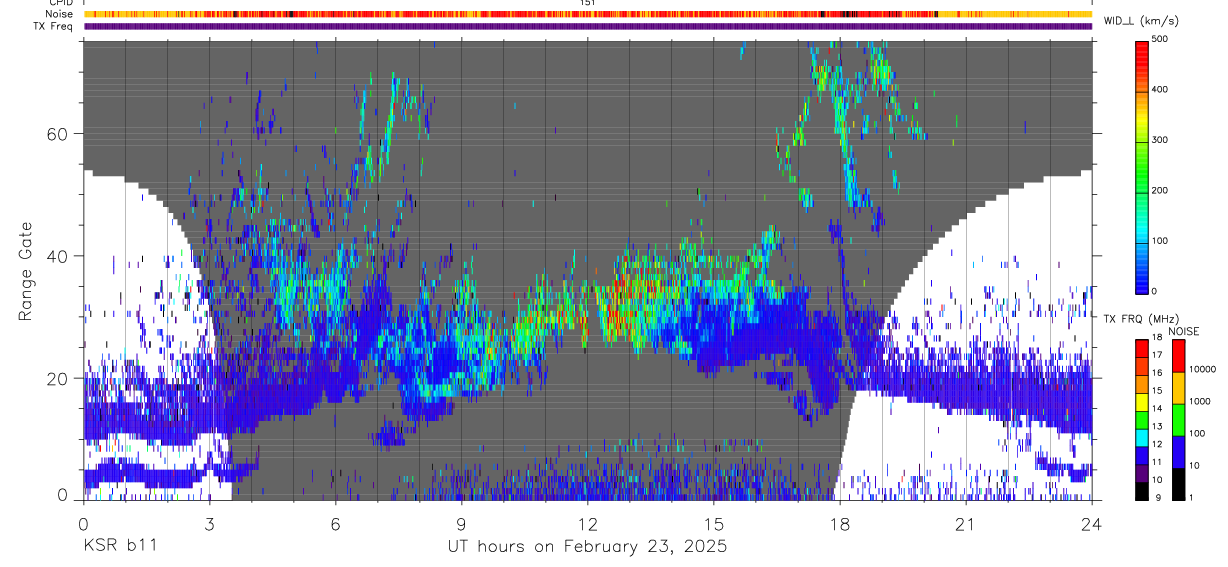This screenshot has height=567, width=1228.
Task: Click the 'Noise' row label at top
Action: coord(60,14)
